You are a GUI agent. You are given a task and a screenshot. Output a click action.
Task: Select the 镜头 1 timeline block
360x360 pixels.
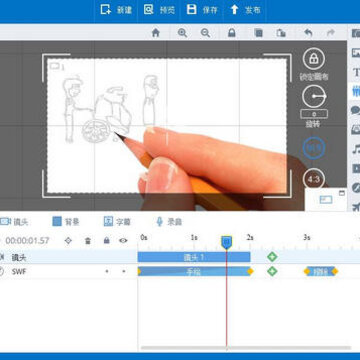194,257
